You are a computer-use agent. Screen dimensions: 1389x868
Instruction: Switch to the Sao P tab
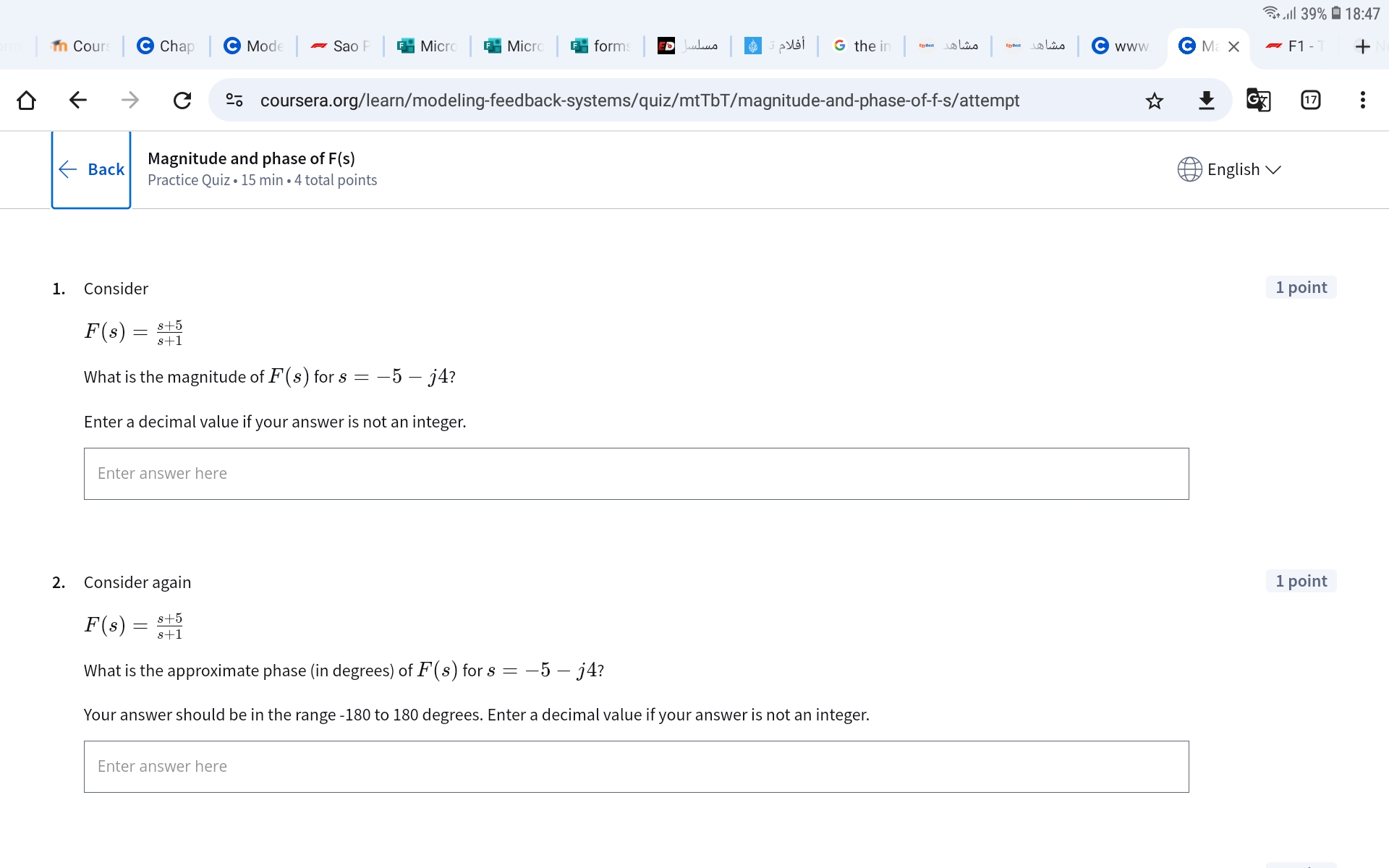coord(340,46)
